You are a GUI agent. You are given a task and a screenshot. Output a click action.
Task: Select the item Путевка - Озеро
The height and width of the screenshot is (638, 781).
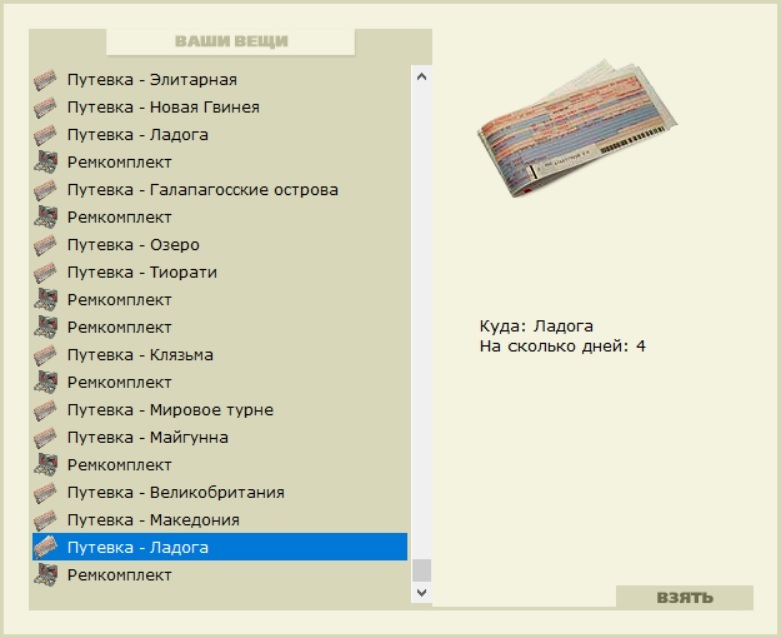pos(133,245)
